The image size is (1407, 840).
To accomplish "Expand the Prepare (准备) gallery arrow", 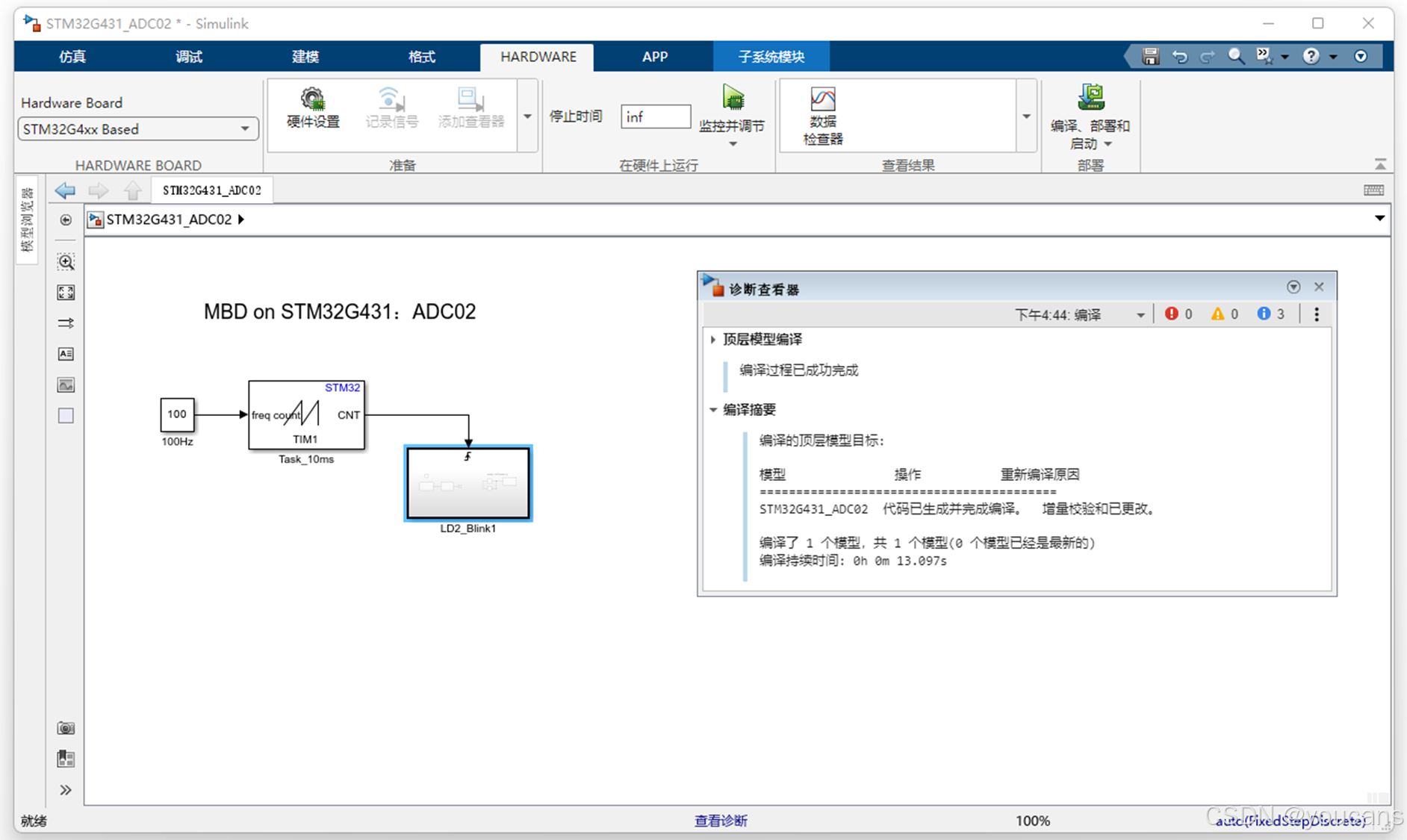I will 527,116.
